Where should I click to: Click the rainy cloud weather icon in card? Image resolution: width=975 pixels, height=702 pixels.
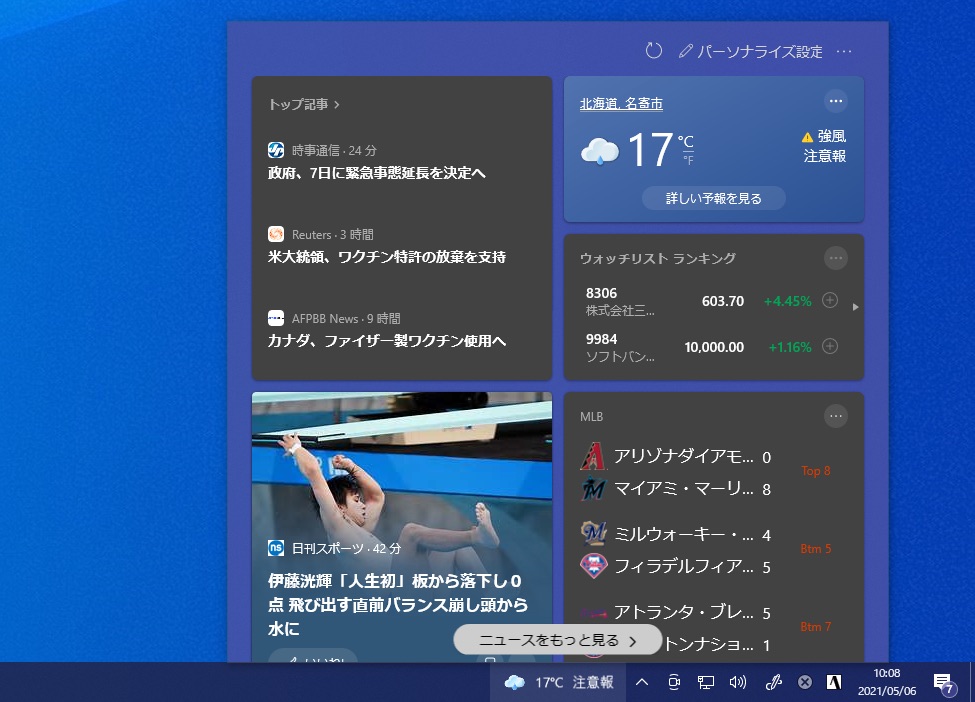599,151
